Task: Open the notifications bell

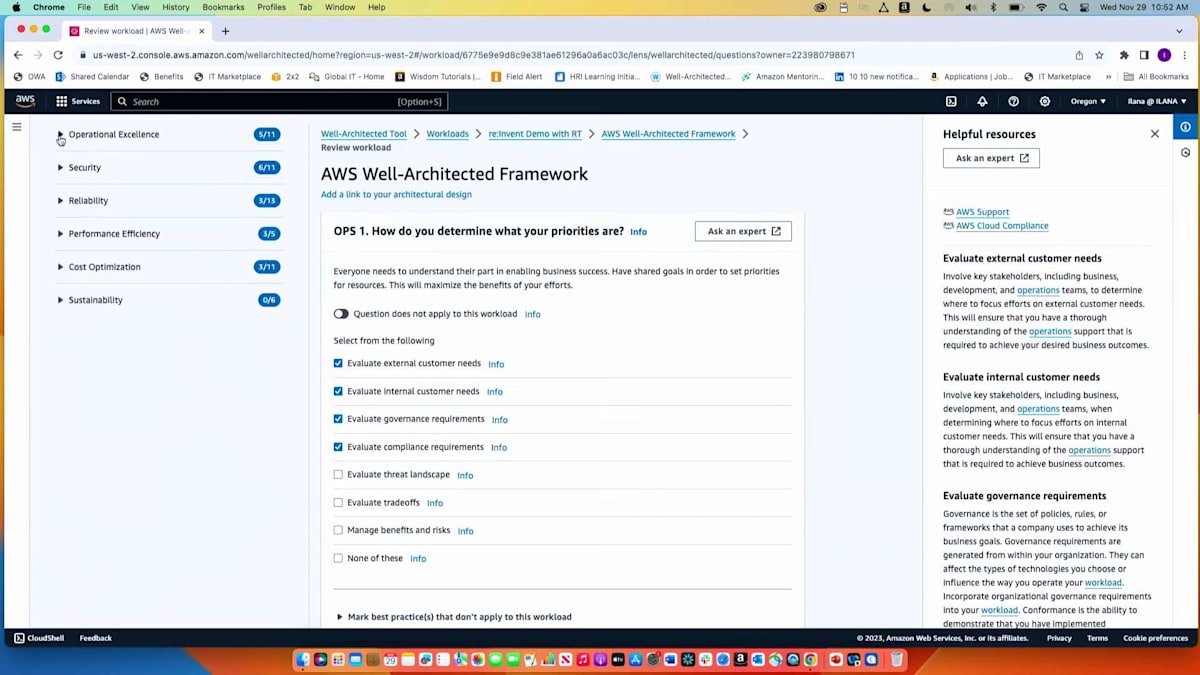Action: (982, 101)
